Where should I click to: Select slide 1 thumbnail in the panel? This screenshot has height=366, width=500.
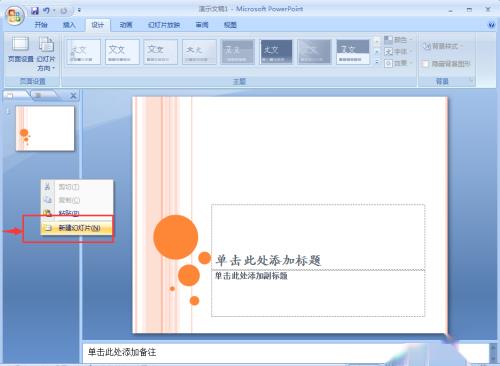[45, 128]
